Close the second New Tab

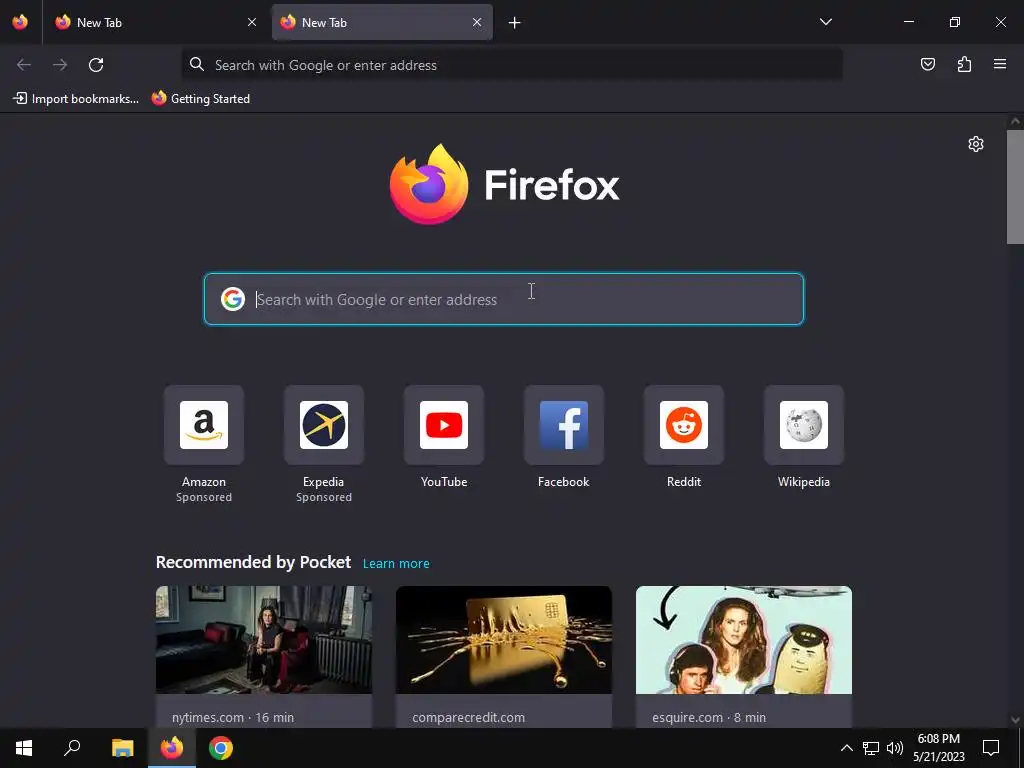[477, 22]
